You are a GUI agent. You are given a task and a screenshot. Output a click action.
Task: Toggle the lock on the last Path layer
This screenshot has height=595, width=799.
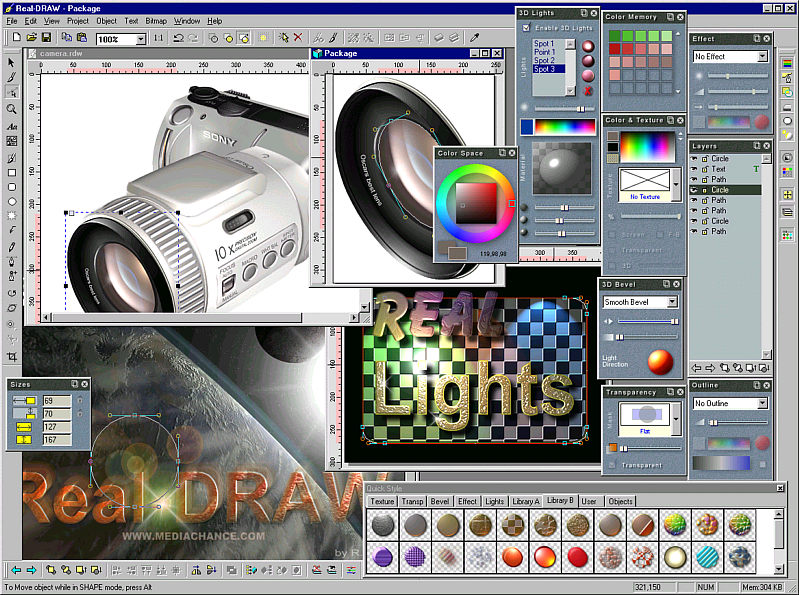(705, 231)
